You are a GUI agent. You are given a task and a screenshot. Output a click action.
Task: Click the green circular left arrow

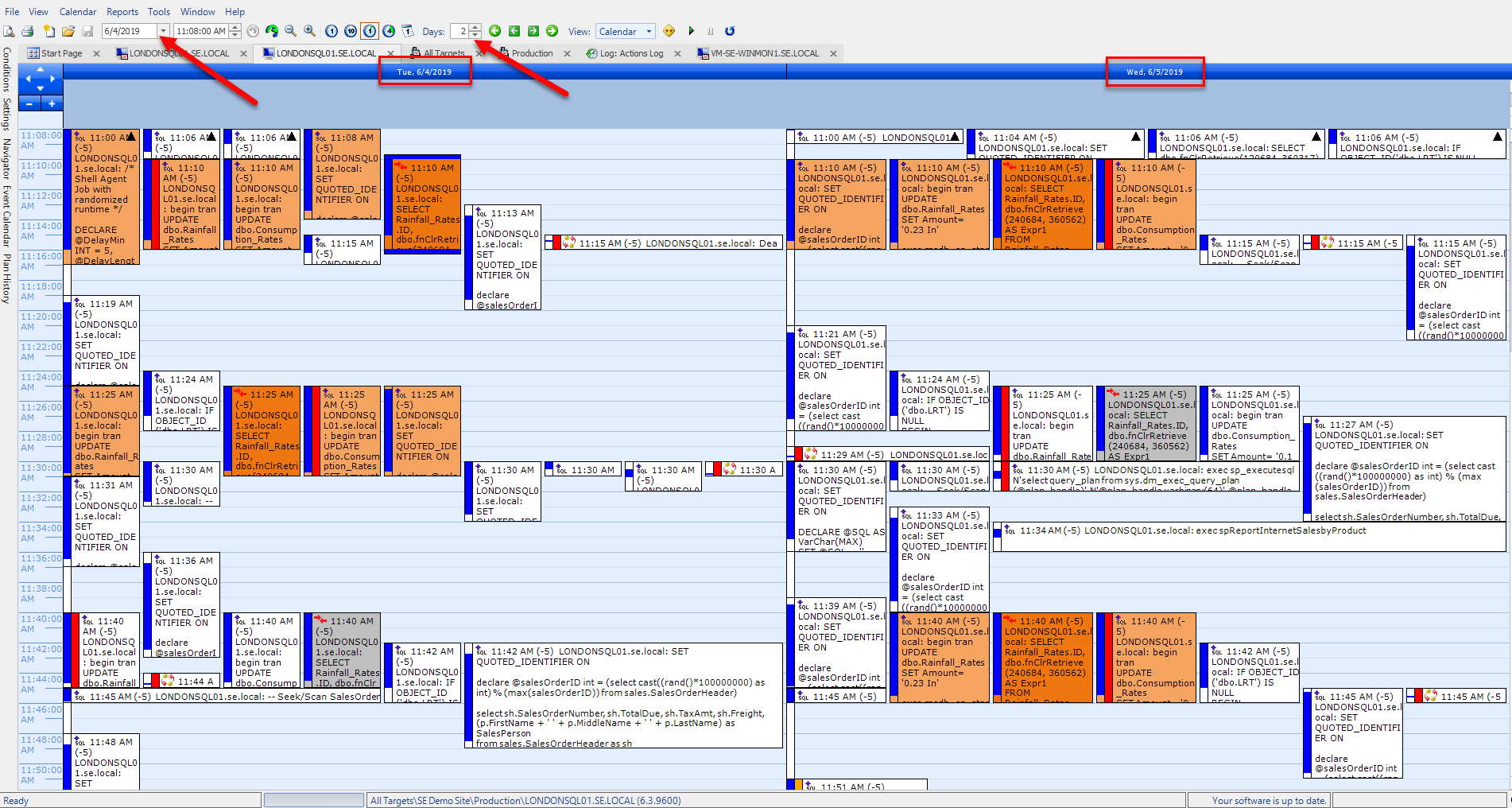coord(494,31)
